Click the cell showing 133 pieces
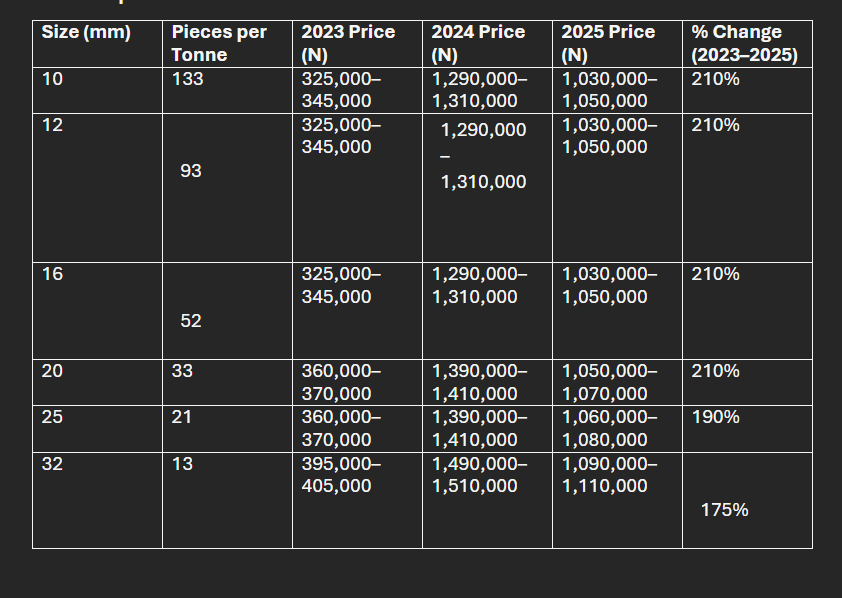The width and height of the screenshot is (842, 598). point(188,78)
